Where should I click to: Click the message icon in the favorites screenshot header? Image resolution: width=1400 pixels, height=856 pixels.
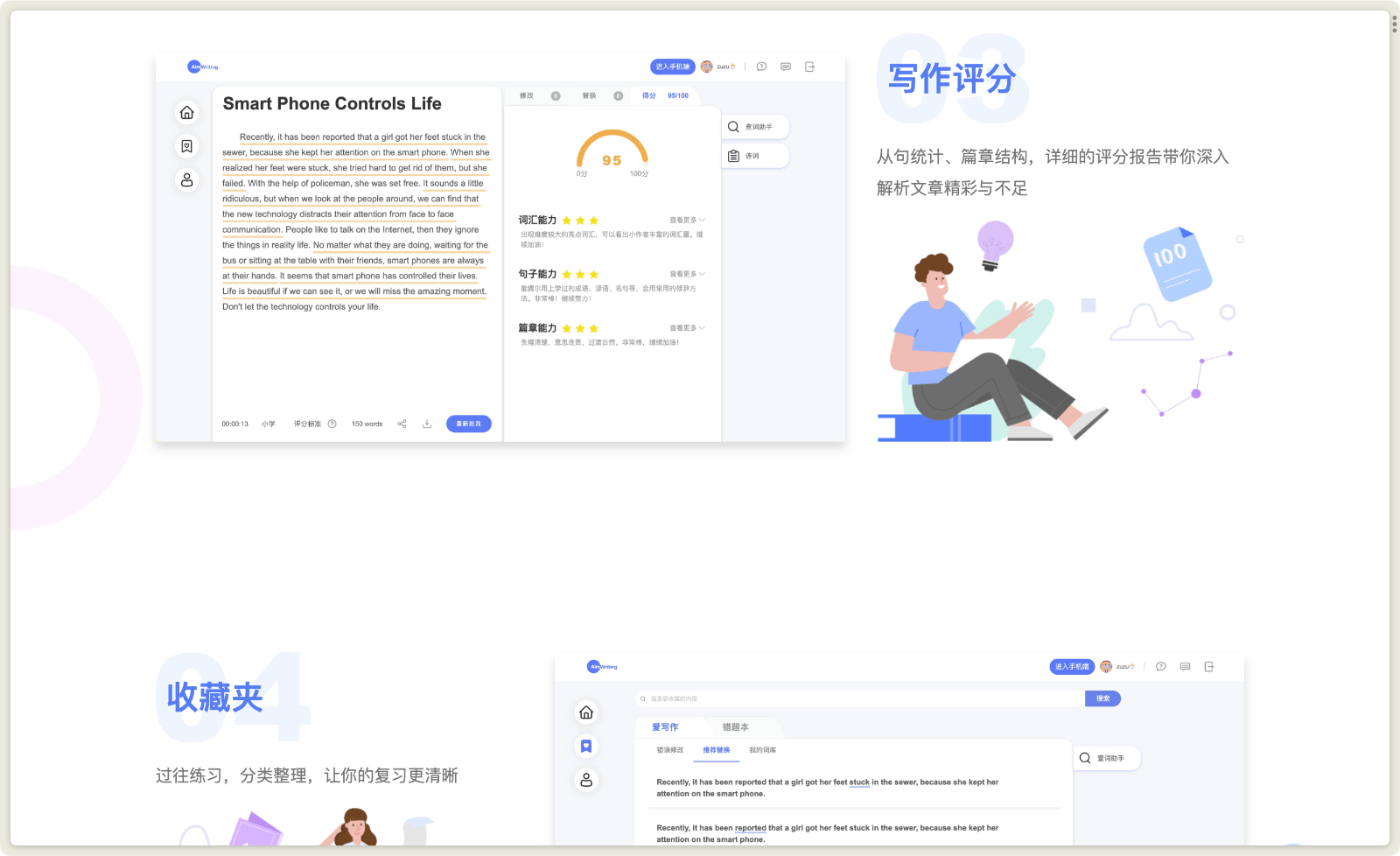1185,667
